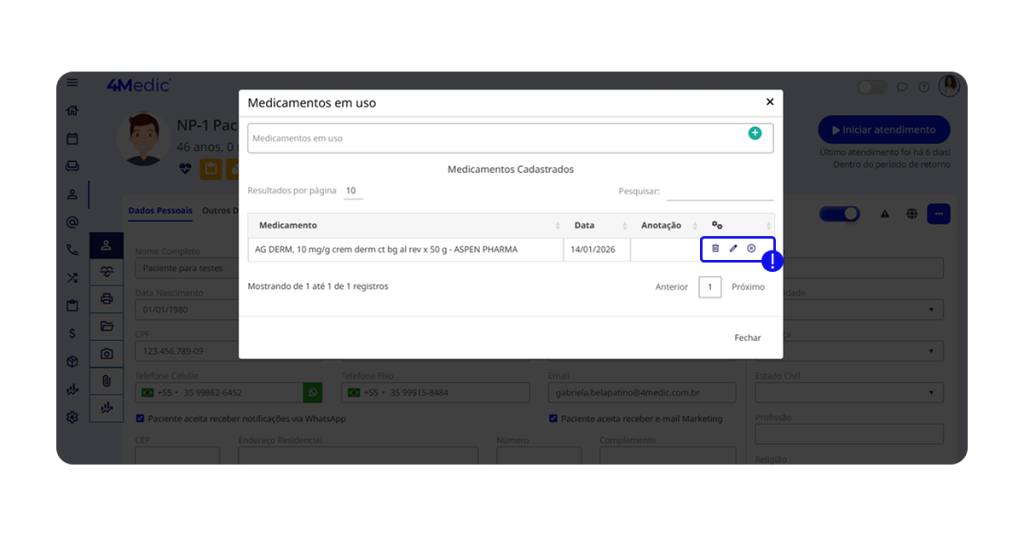
Task: Edit the AG DERM entry with pencil icon
Action: click(x=733, y=248)
